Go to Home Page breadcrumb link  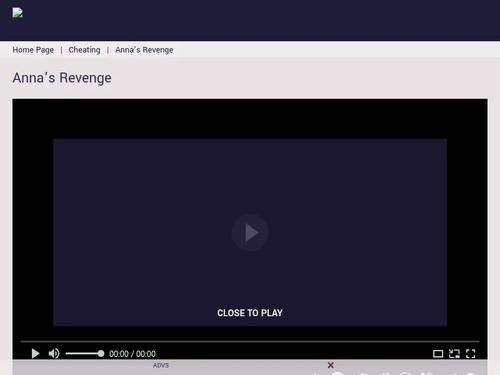(33, 50)
